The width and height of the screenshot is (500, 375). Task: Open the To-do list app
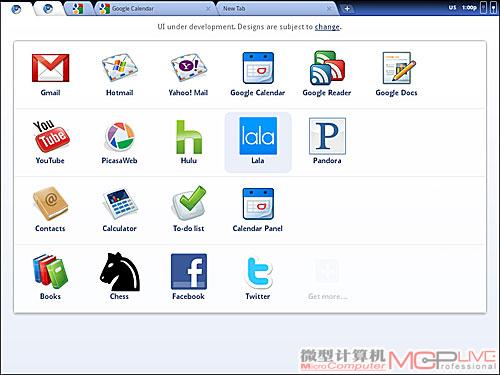(189, 203)
